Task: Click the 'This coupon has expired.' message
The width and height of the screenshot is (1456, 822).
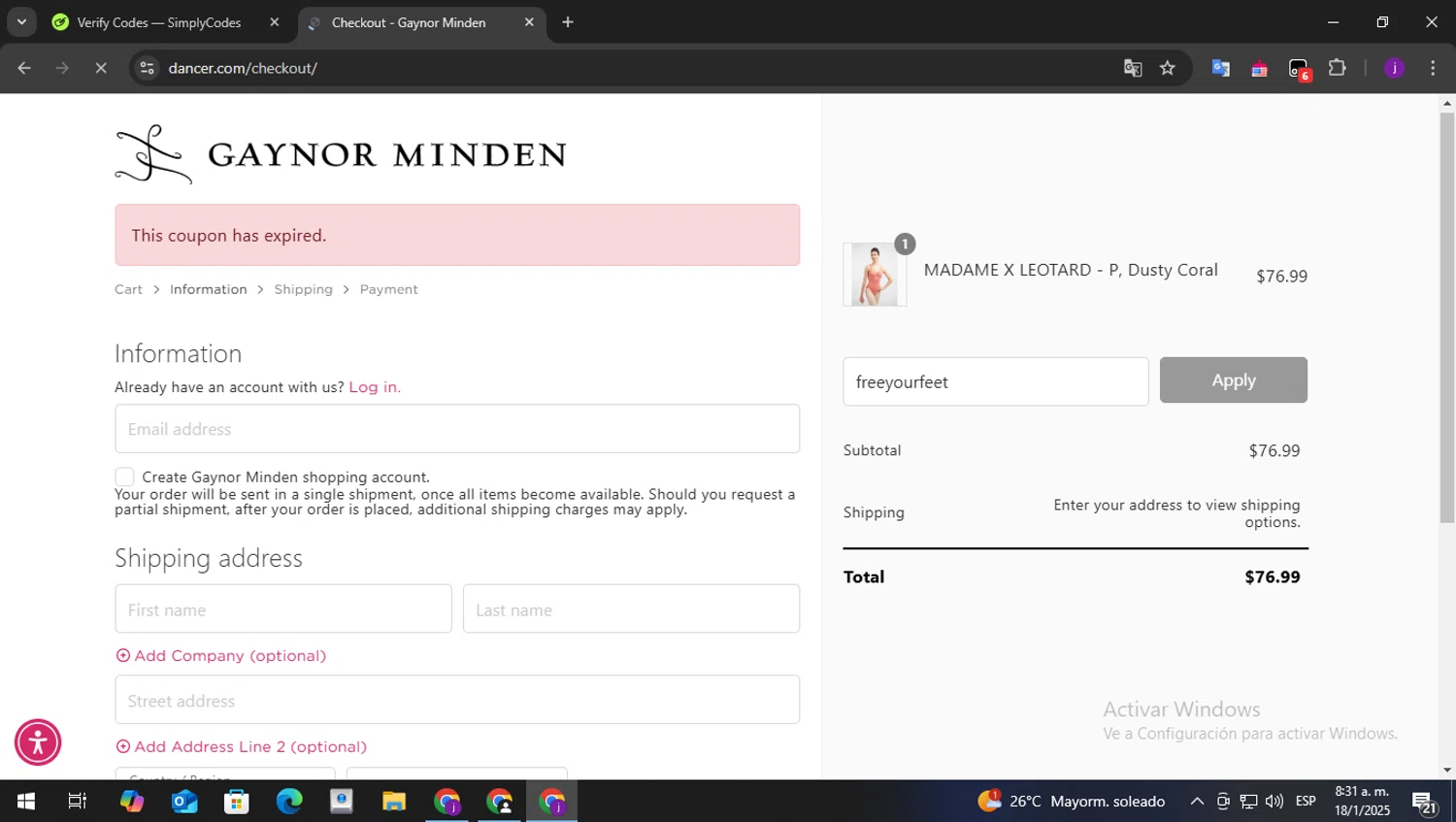Action: 229,235
